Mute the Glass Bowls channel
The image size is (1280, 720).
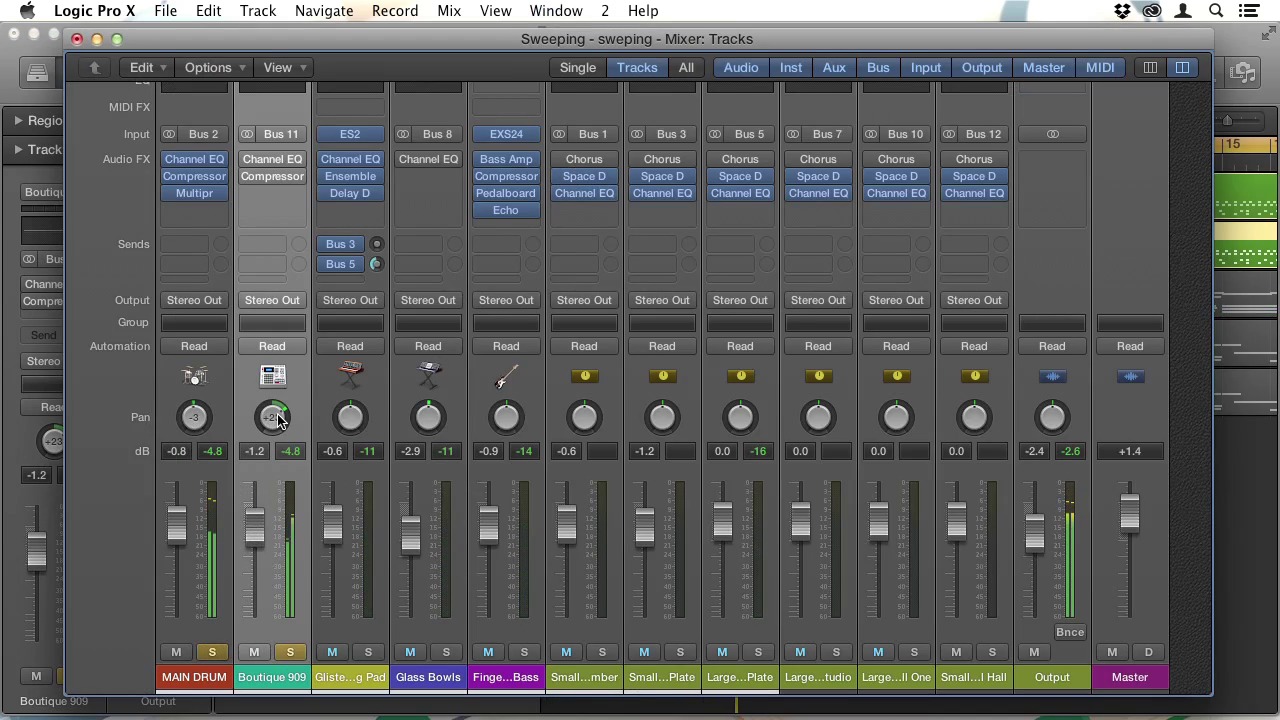coord(410,652)
